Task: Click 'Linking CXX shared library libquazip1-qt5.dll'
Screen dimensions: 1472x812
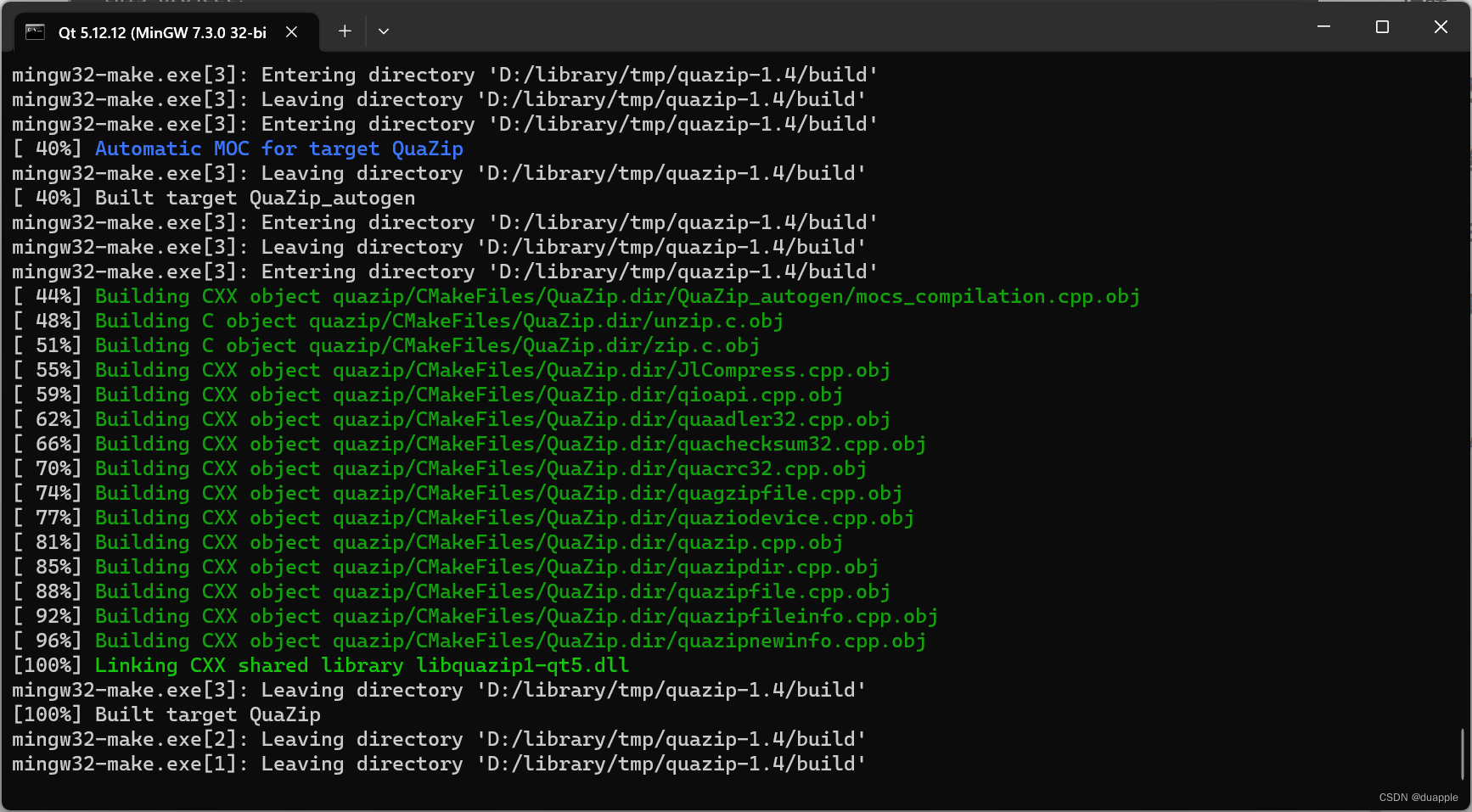Action: 362,665
